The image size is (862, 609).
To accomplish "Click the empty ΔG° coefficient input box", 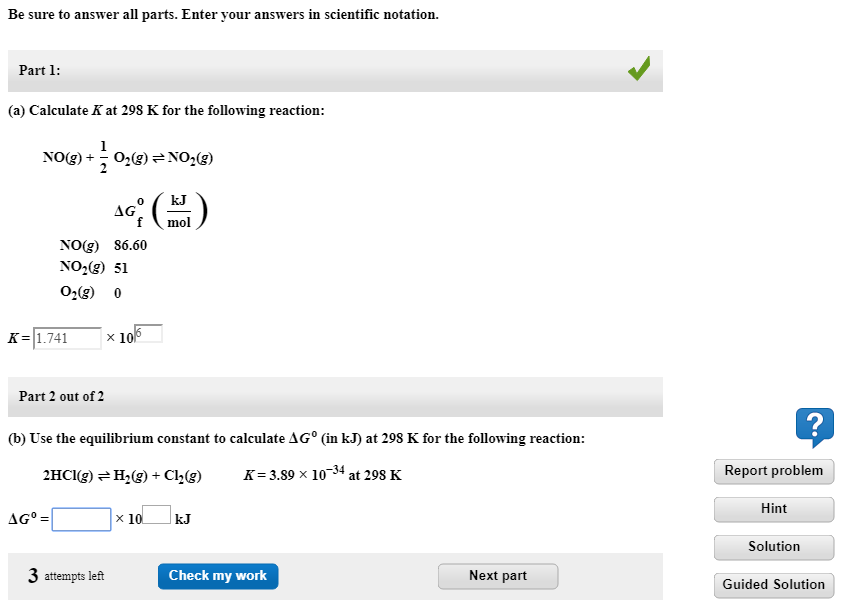I will (x=83, y=518).
